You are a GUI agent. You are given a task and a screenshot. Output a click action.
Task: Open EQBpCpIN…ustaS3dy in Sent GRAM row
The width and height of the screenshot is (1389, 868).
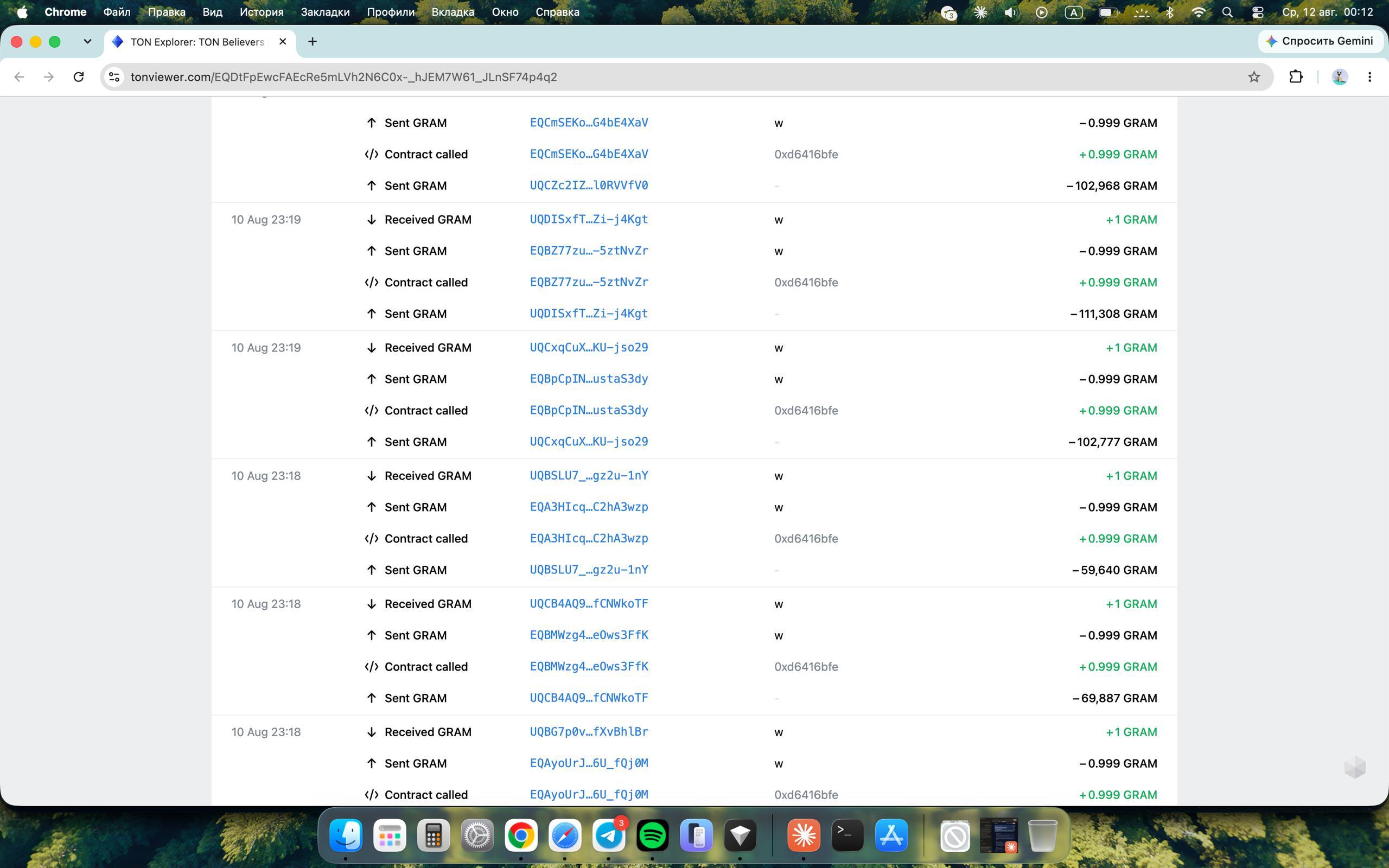click(x=589, y=379)
